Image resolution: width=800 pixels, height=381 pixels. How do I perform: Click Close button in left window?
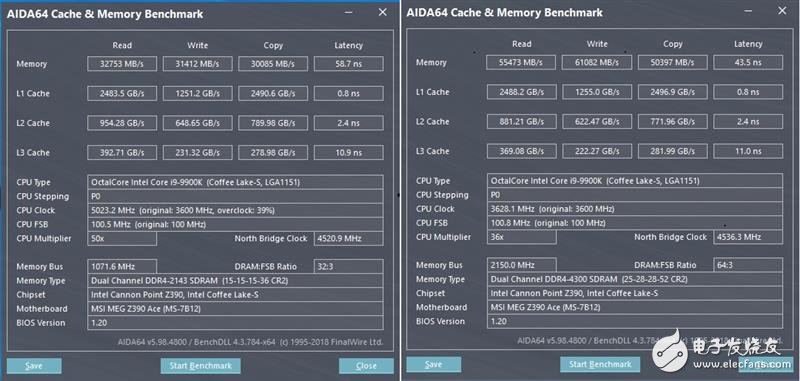pyautogui.click(x=366, y=366)
